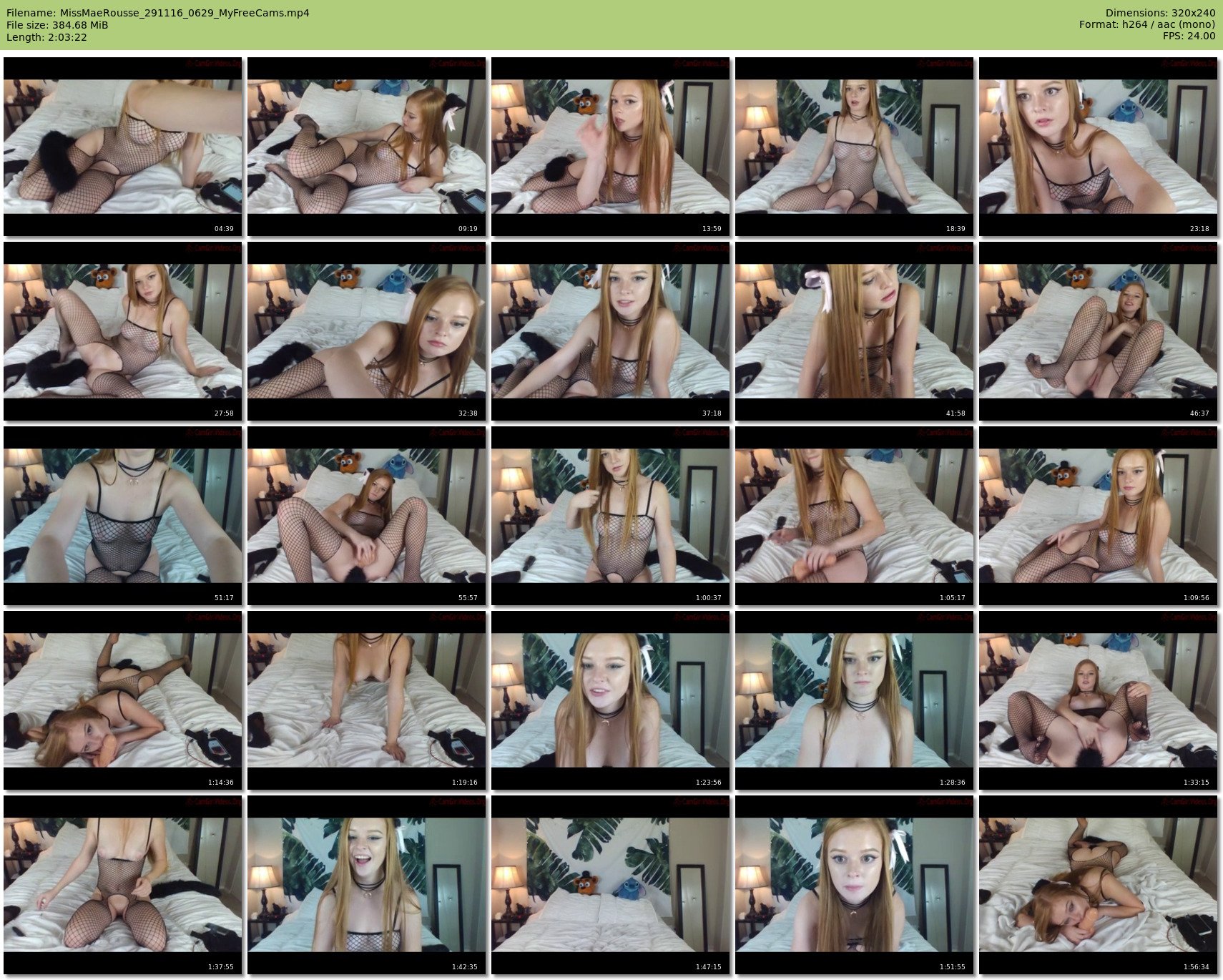Click the frame timestamped 1:42:35
The height and width of the screenshot is (980, 1223).
366,885
